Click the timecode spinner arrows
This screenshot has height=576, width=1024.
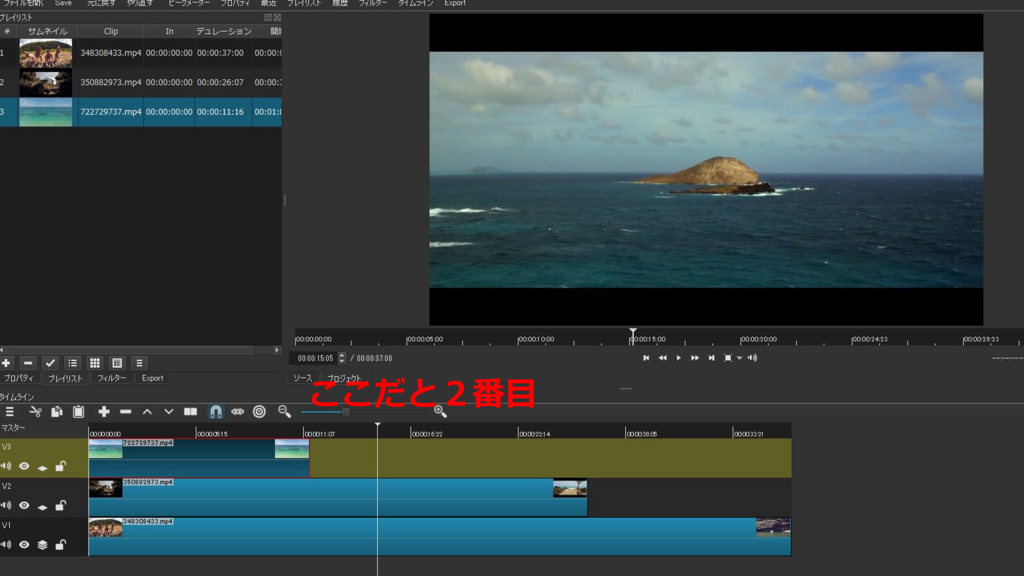coord(342,358)
